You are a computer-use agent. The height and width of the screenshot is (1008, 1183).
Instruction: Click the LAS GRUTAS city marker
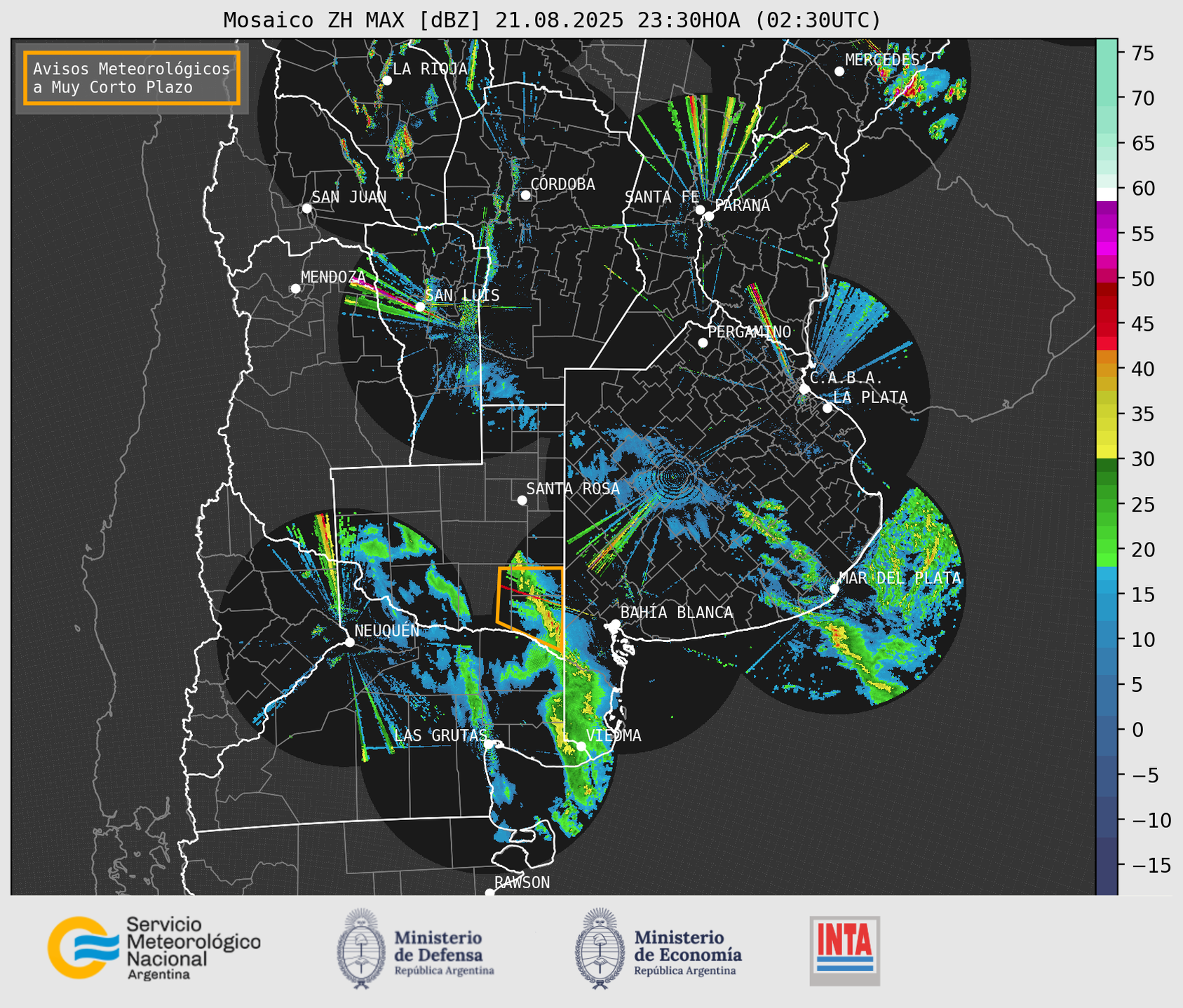pyautogui.click(x=489, y=744)
